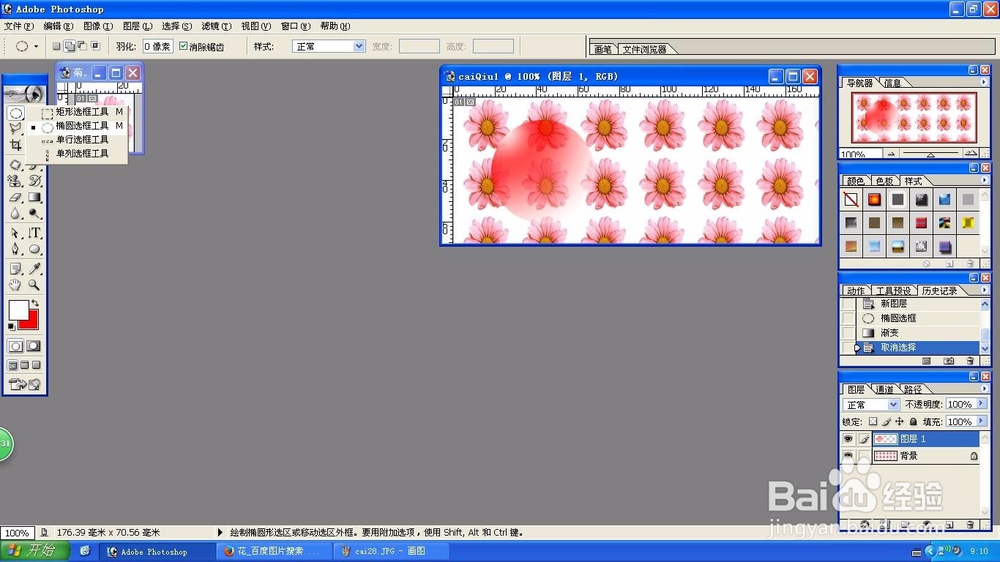
Task: Select the Path Selection arrow tool
Action: click(15, 233)
